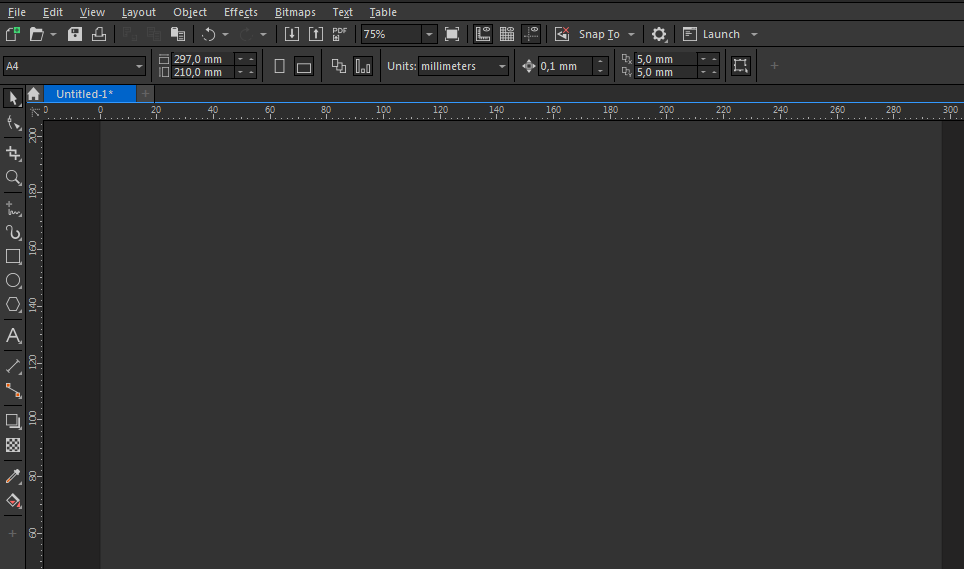Click the ruler origin corner box
The image size is (964, 569).
(34, 112)
